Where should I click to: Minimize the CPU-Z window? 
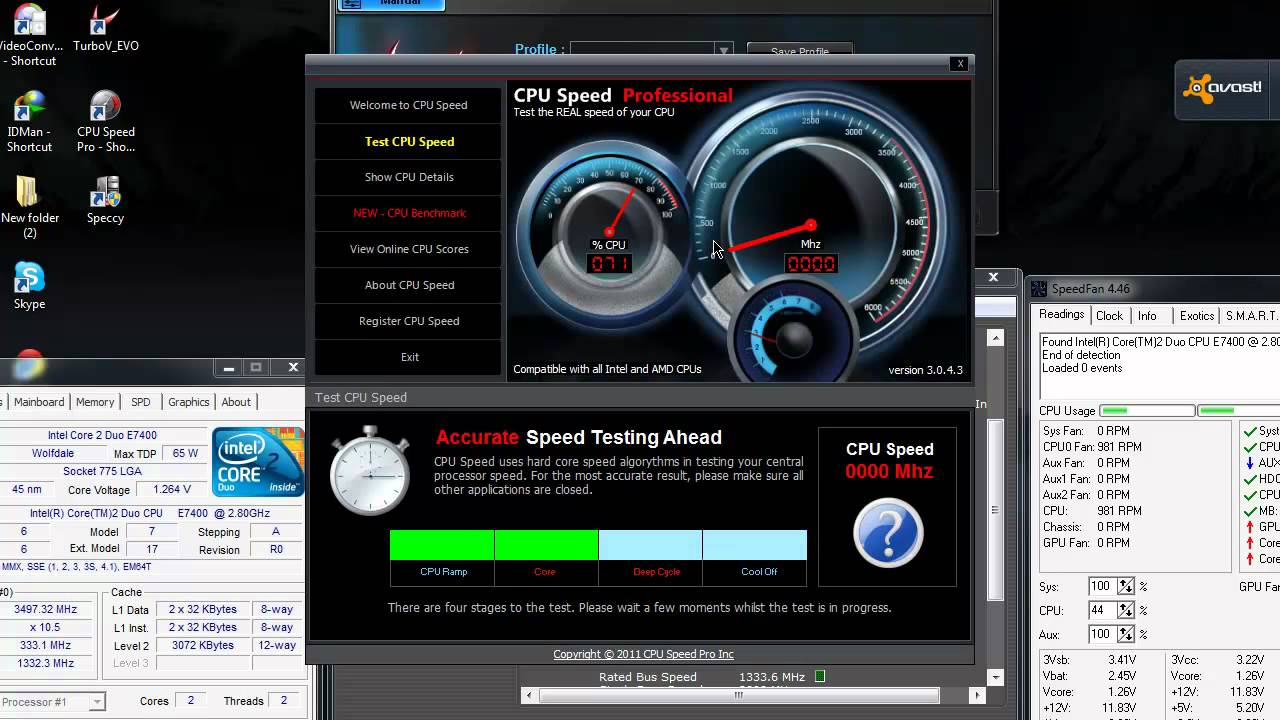tap(229, 368)
